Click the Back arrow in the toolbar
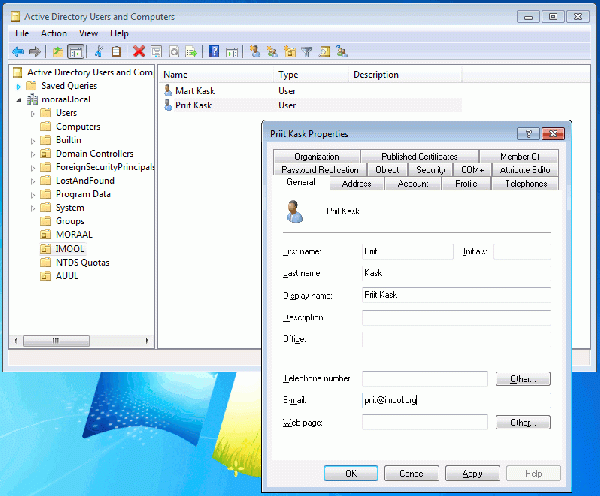The width and height of the screenshot is (600, 496). click(18, 51)
